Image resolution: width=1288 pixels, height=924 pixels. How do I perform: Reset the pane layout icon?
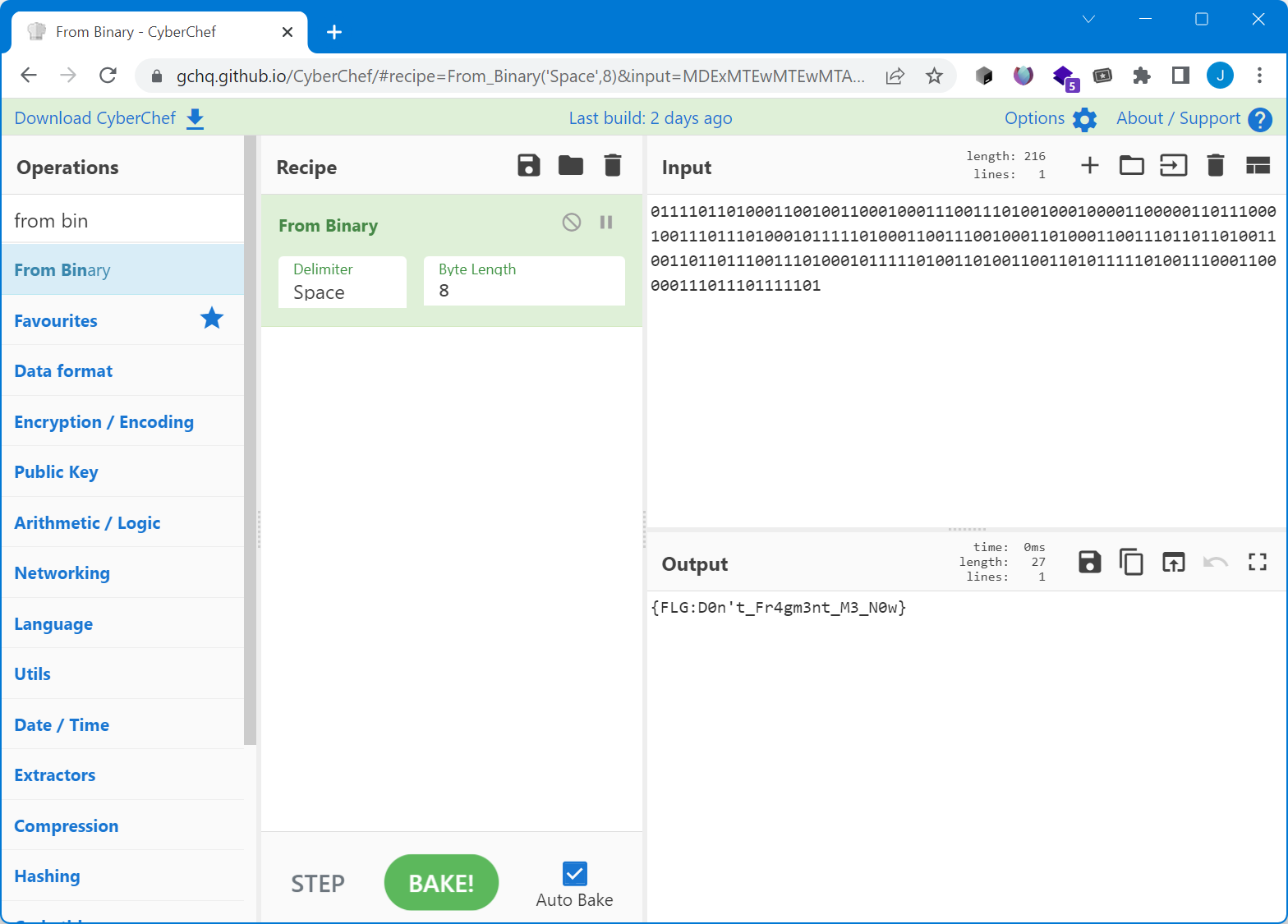(1257, 166)
